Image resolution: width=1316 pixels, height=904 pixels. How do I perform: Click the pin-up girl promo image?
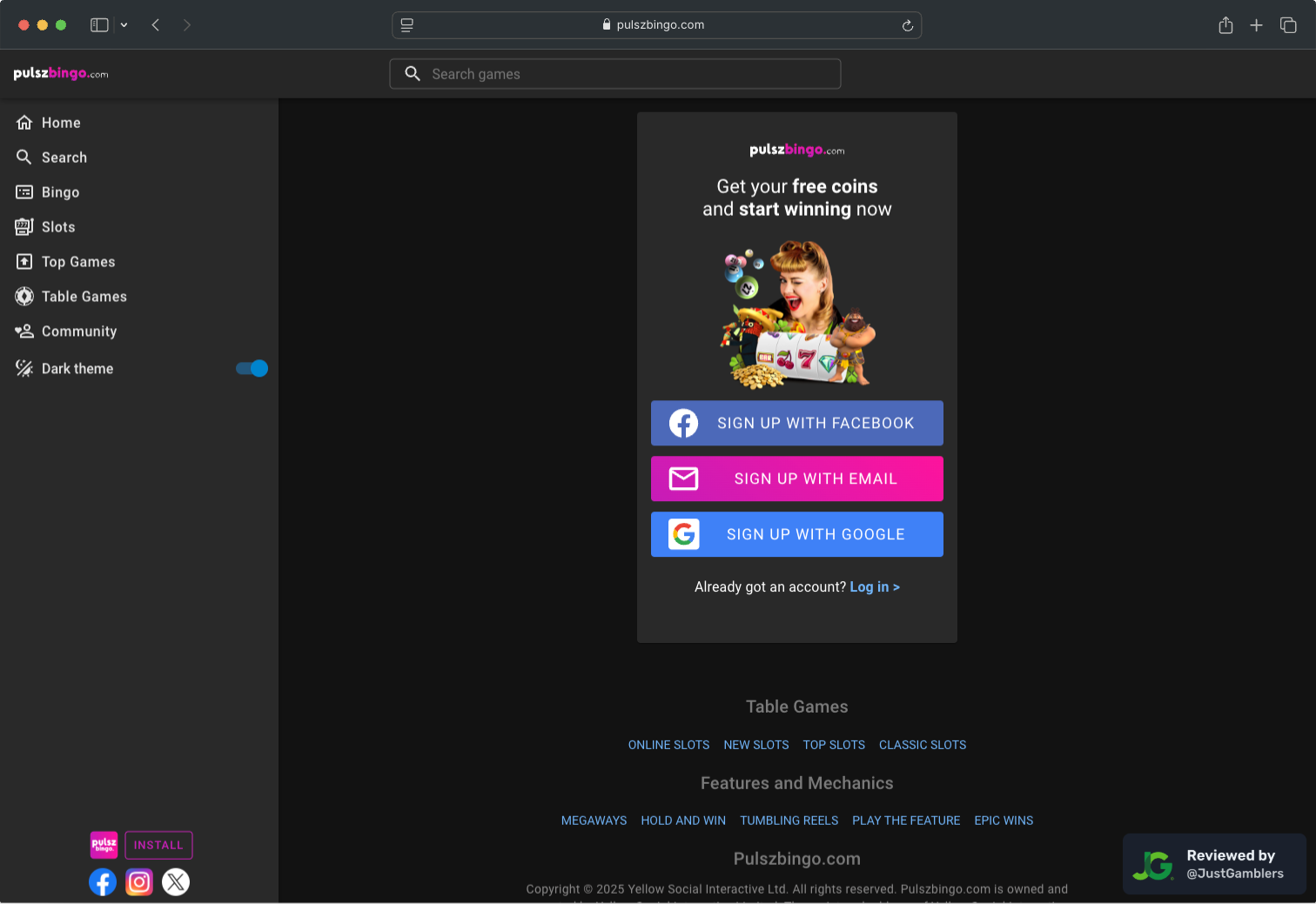(x=797, y=314)
